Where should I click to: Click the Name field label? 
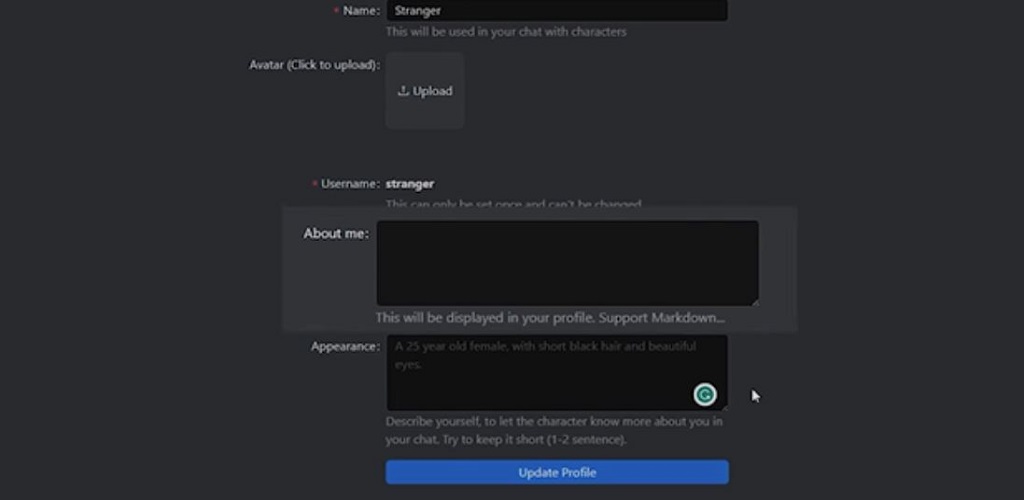(361, 11)
